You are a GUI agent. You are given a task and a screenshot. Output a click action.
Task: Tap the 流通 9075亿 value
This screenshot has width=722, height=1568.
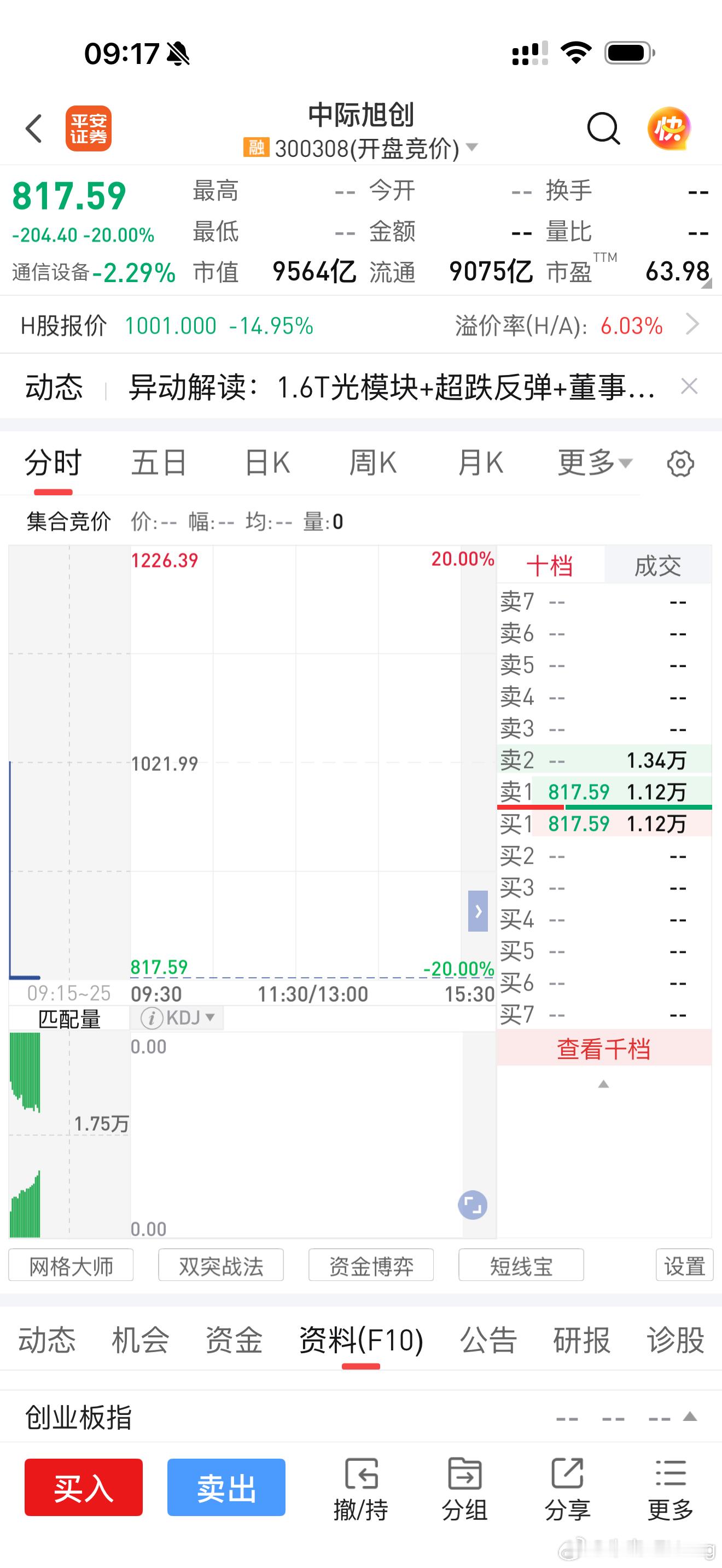pyautogui.click(x=491, y=272)
